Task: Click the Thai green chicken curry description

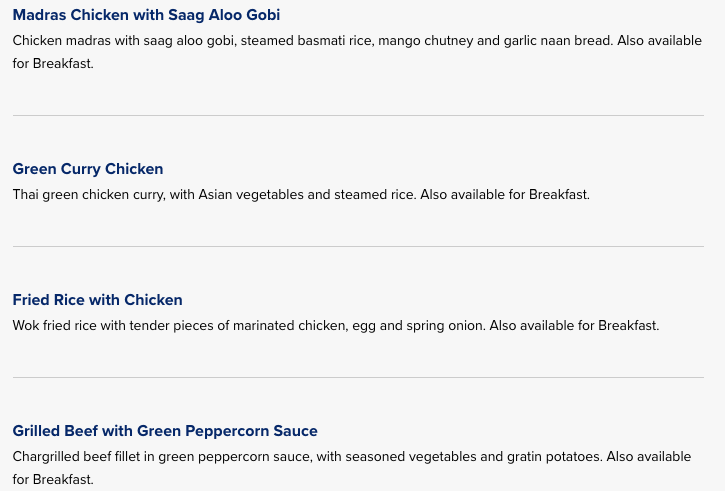Action: (301, 194)
